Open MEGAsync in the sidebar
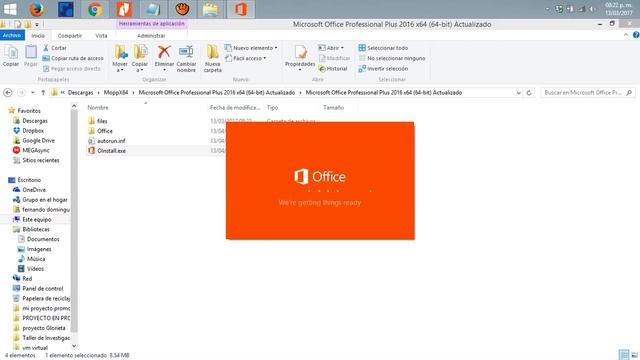 36,150
